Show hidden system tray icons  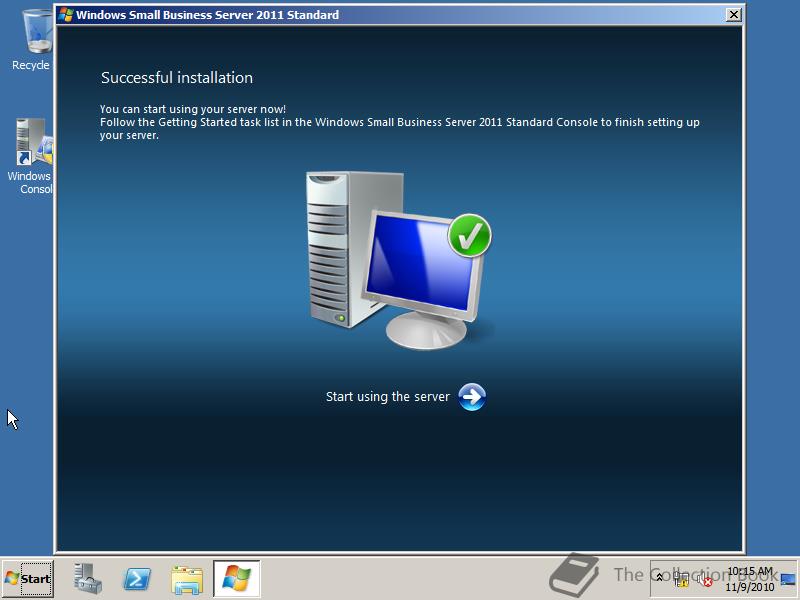click(x=659, y=578)
